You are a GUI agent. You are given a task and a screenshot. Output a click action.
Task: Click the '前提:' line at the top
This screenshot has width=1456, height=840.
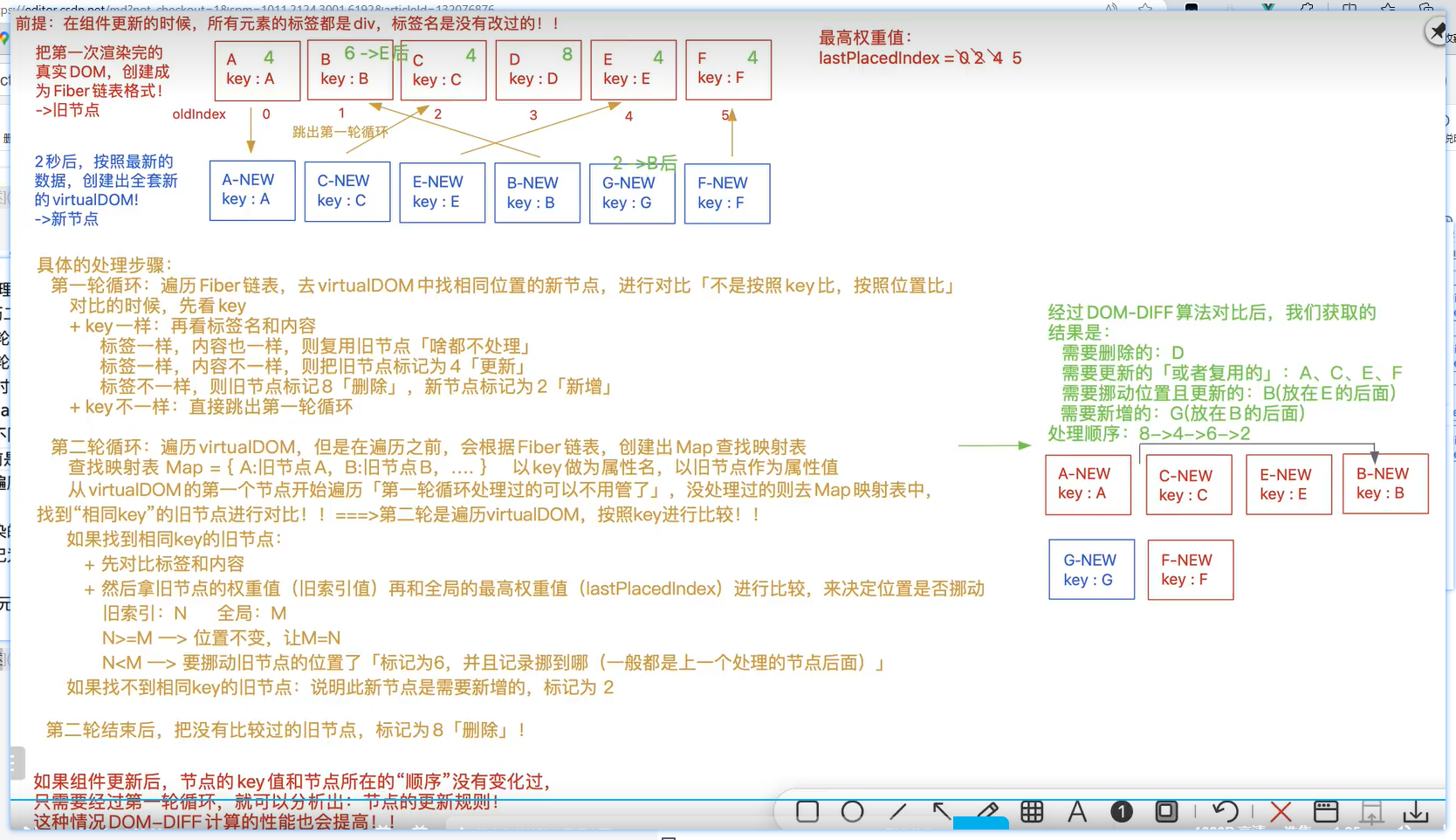coord(288,24)
